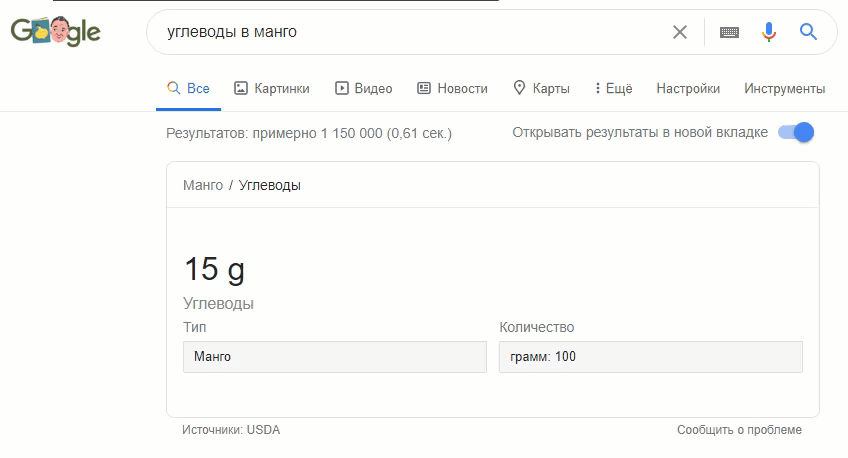Start voice search with the microphone

coord(768,32)
